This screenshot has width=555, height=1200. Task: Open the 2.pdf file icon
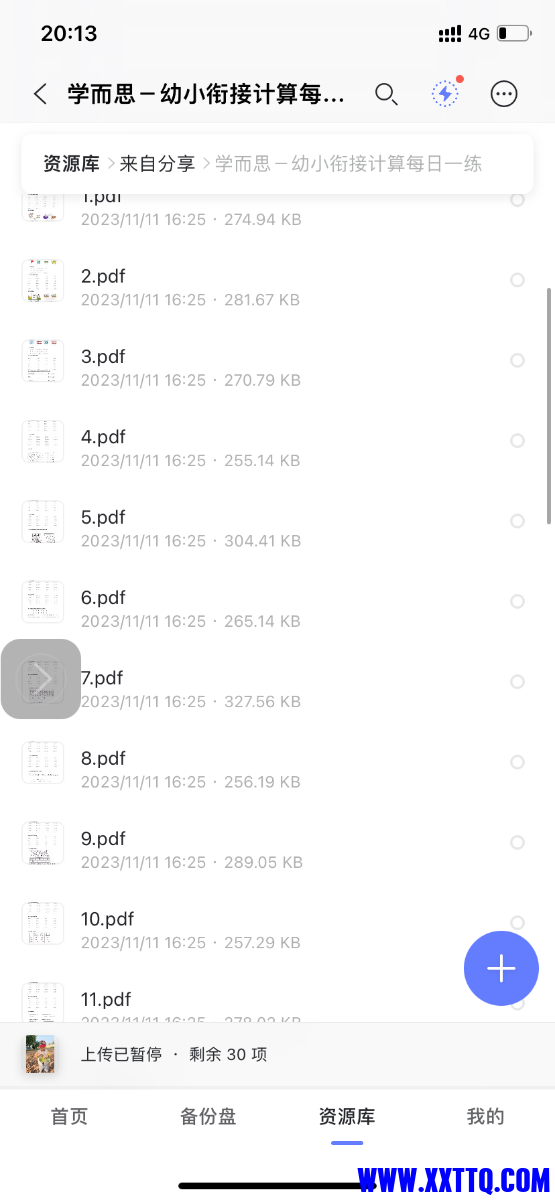pyautogui.click(x=43, y=281)
